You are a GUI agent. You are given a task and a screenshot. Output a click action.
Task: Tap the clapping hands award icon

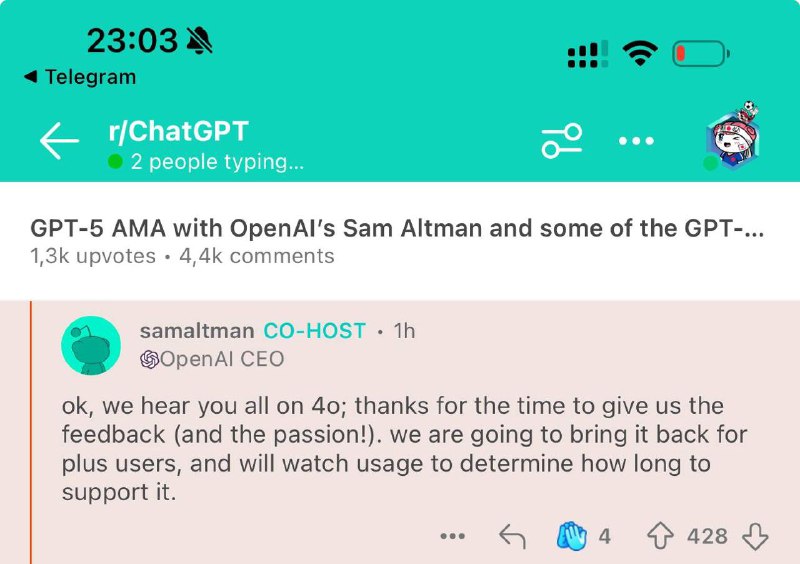[571, 536]
